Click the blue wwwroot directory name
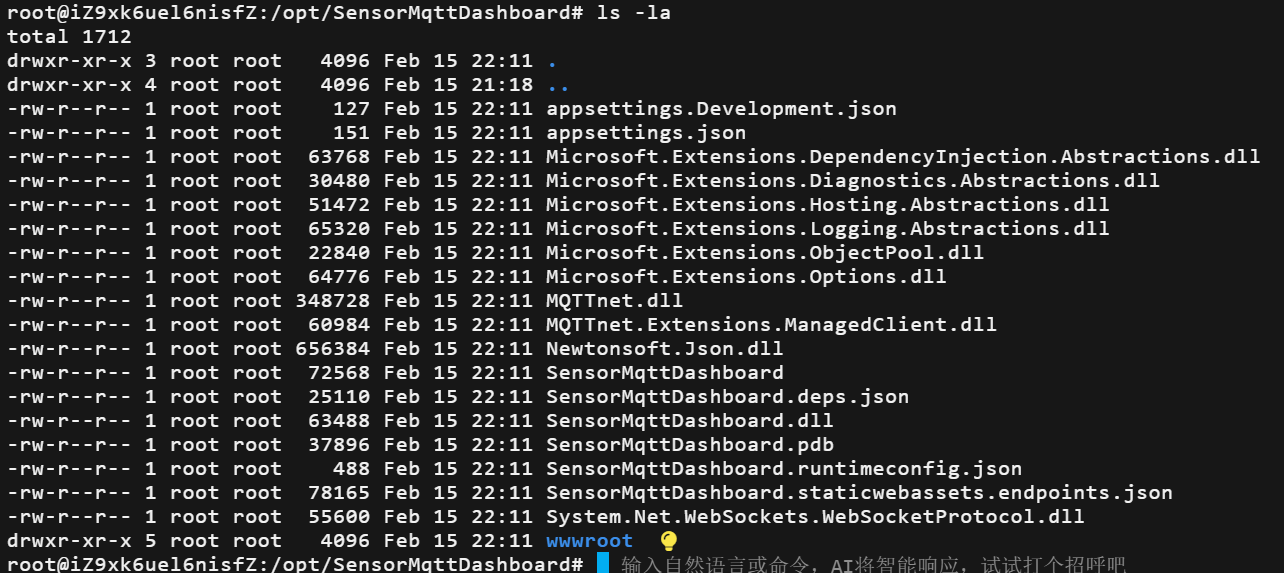This screenshot has width=1284, height=573. [589, 541]
